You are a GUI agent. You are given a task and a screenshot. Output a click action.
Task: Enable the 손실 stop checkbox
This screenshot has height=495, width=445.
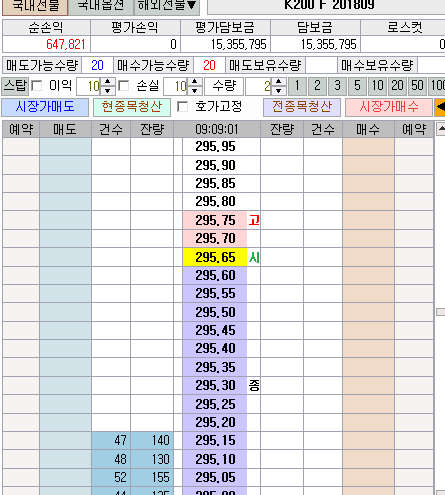124,86
